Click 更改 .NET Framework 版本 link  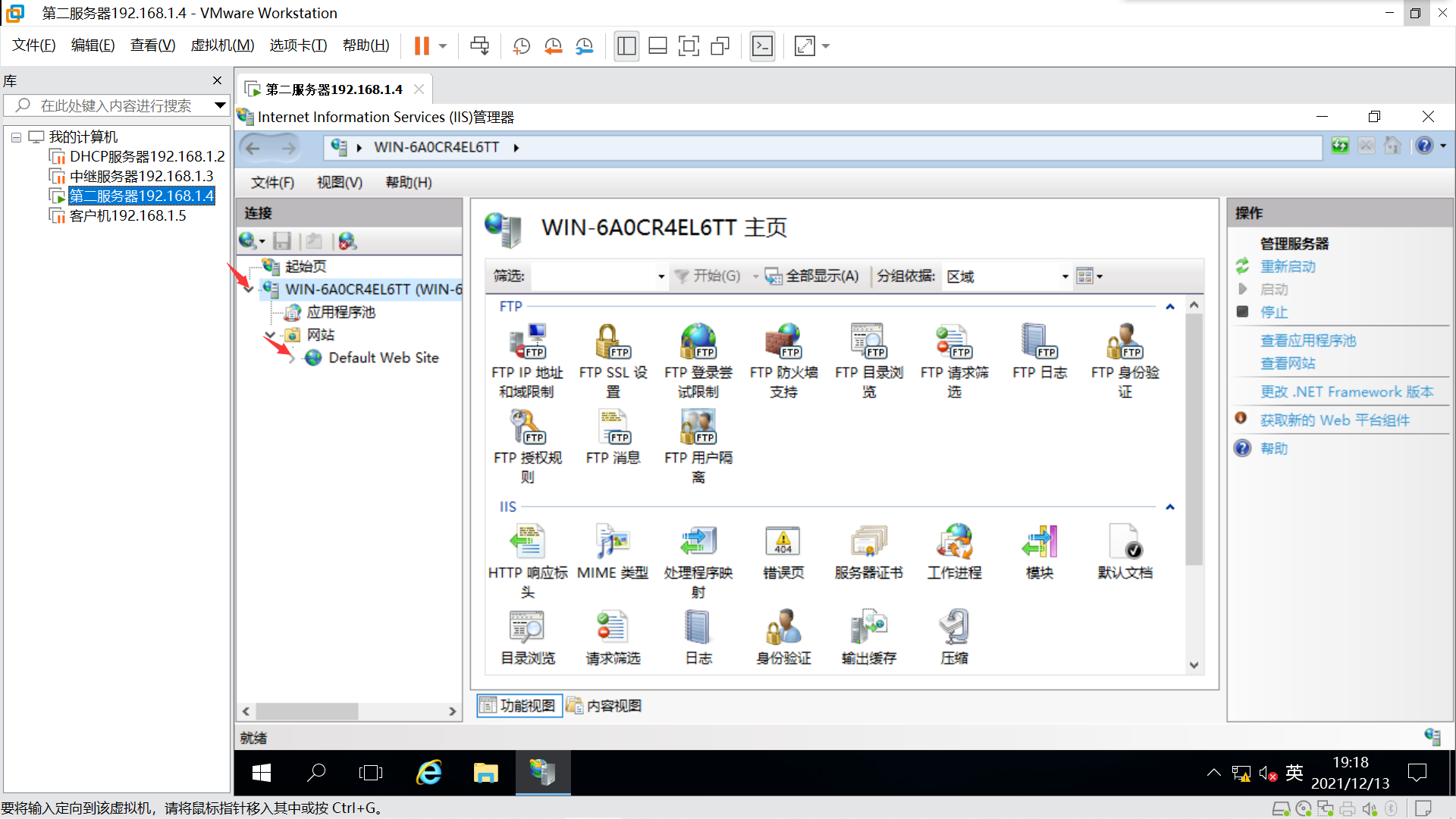(x=1346, y=392)
